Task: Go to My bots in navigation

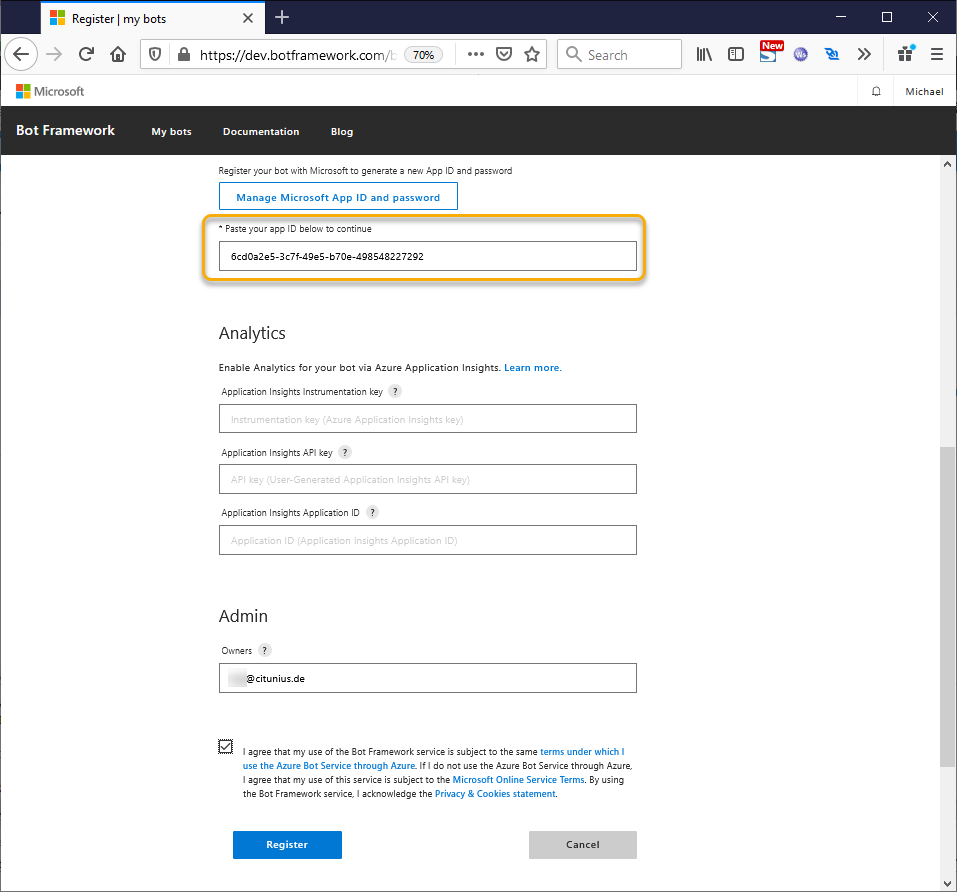Action: 172,132
